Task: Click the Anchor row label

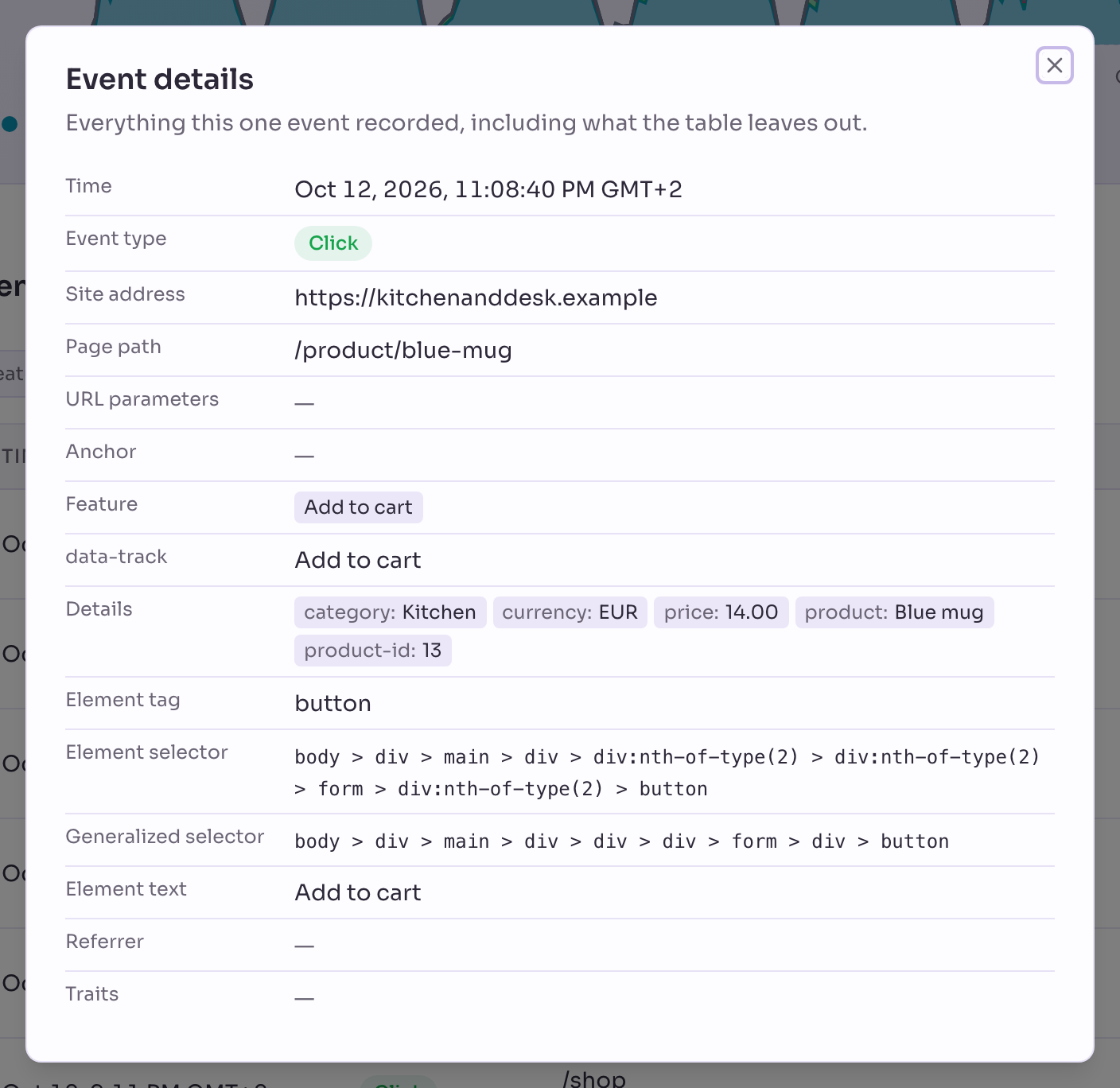Action: pyautogui.click(x=101, y=452)
